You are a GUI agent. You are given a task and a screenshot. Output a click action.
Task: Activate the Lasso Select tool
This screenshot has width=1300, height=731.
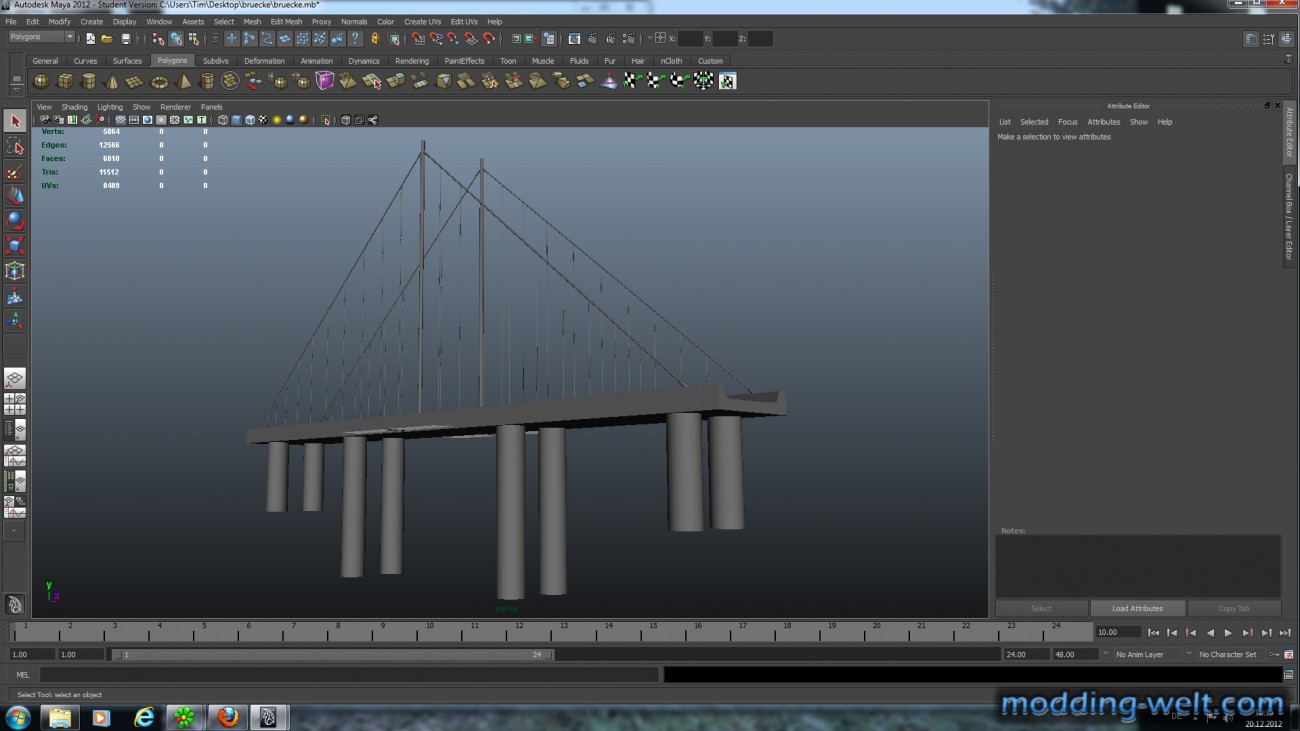coord(15,146)
